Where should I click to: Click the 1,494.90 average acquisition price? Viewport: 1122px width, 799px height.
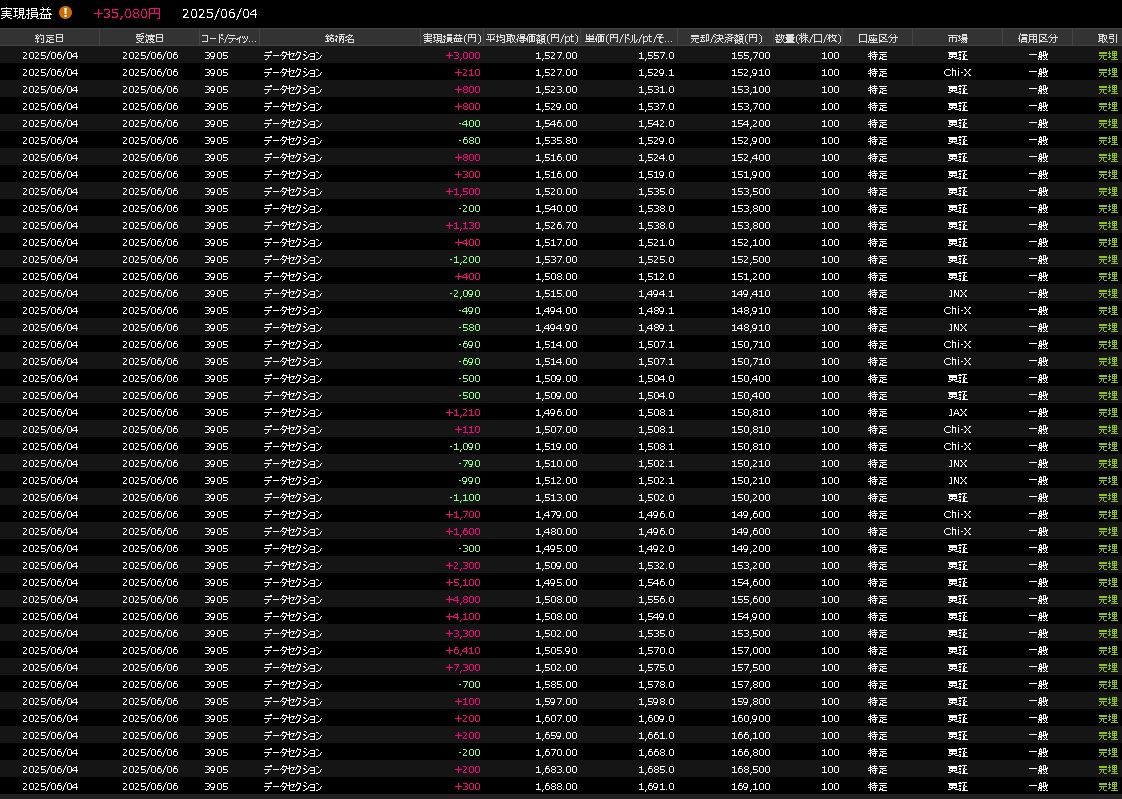pyautogui.click(x=556, y=328)
